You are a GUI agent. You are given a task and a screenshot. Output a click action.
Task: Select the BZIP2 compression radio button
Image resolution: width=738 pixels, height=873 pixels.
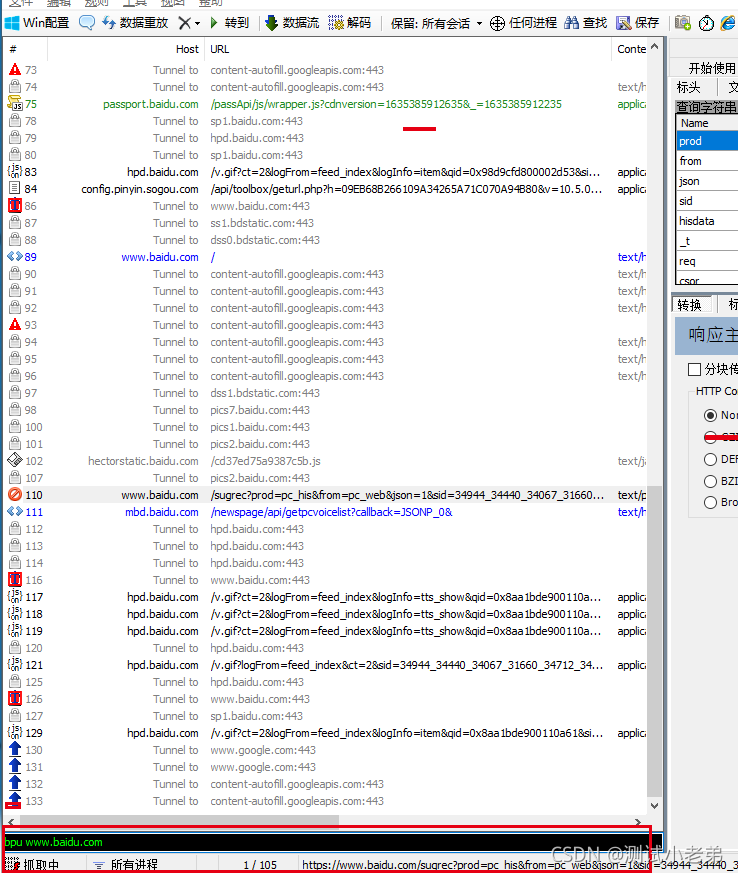(710, 481)
